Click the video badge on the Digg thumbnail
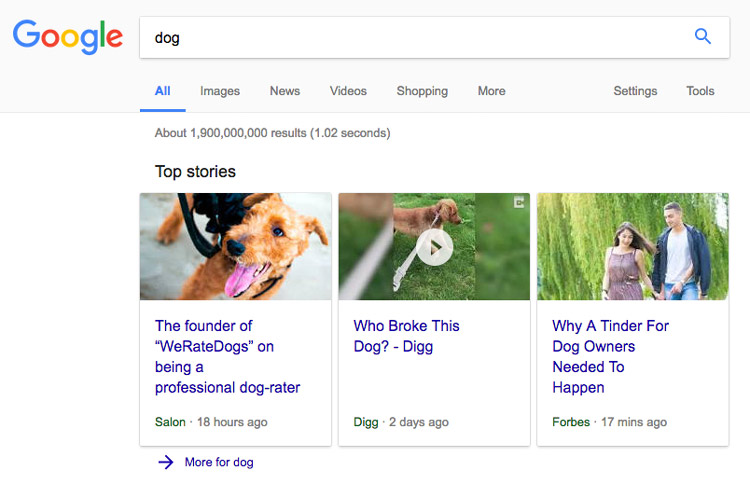Viewport: 750px width, 498px height. coord(519,202)
